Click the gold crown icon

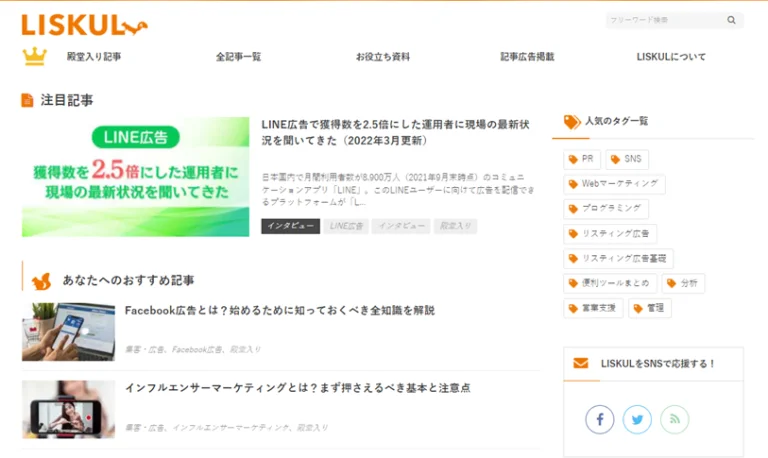tap(34, 57)
